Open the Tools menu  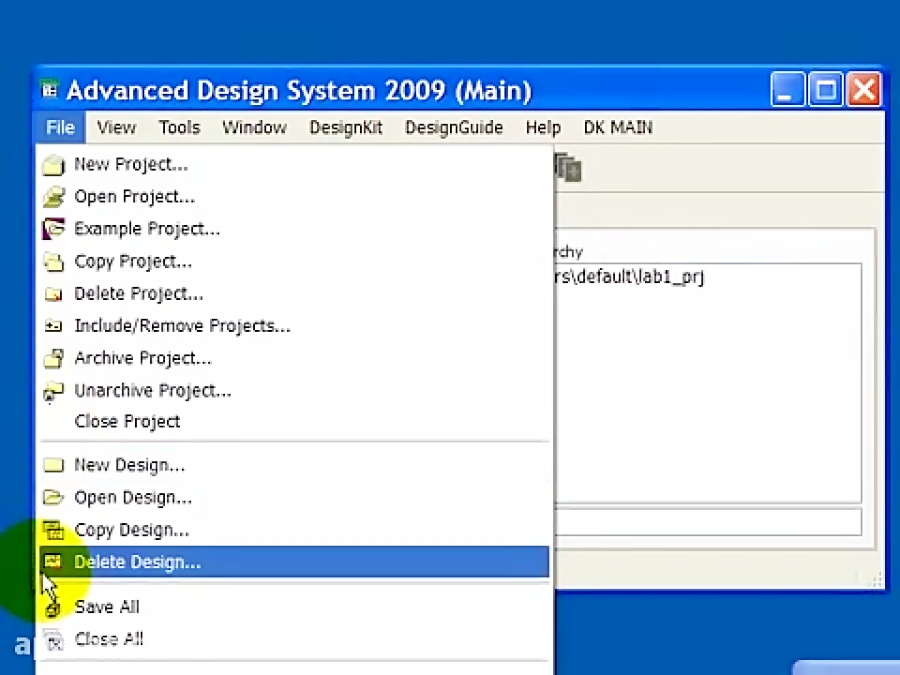(179, 127)
